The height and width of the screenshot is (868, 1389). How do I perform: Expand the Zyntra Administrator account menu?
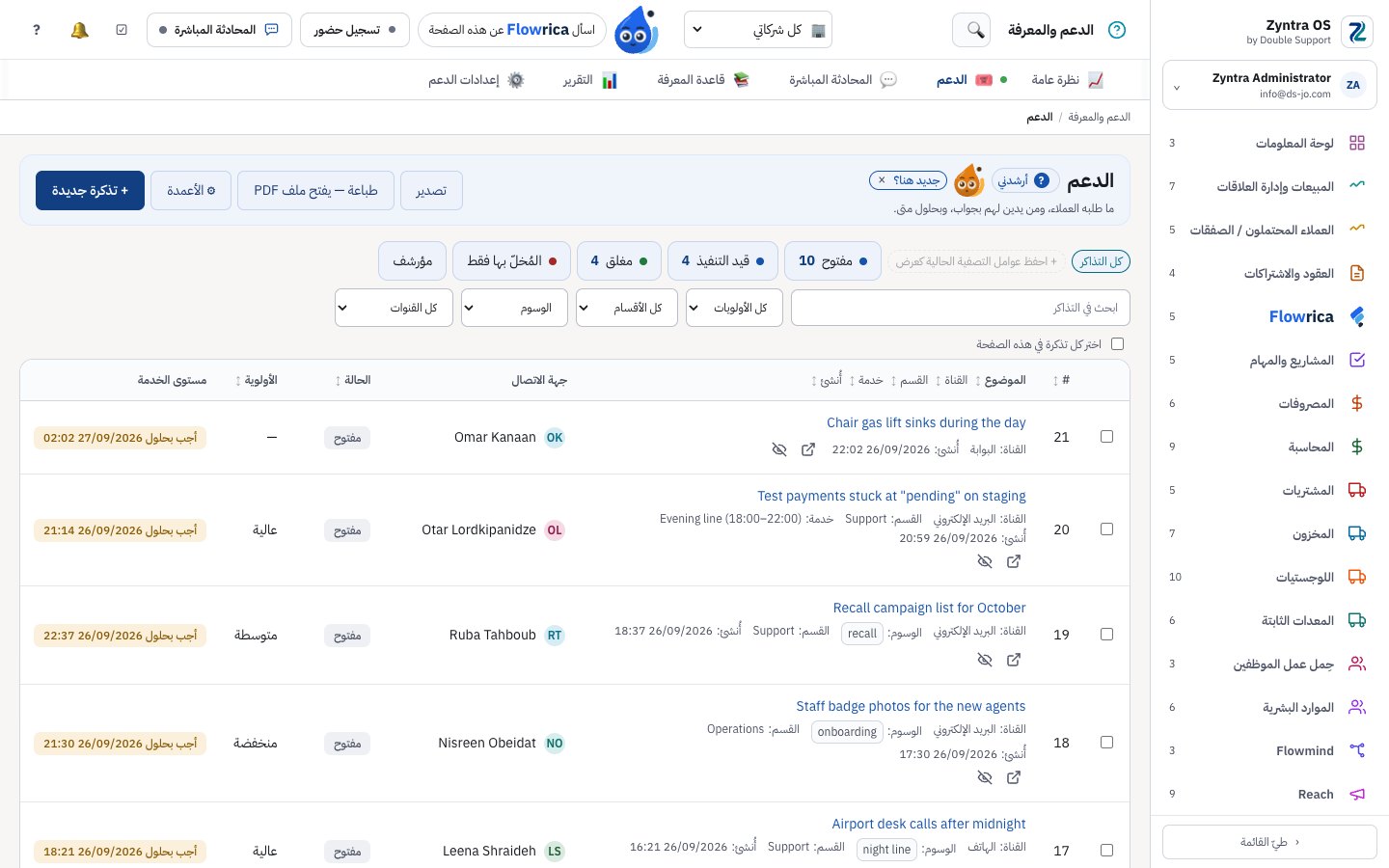[x=1269, y=86]
